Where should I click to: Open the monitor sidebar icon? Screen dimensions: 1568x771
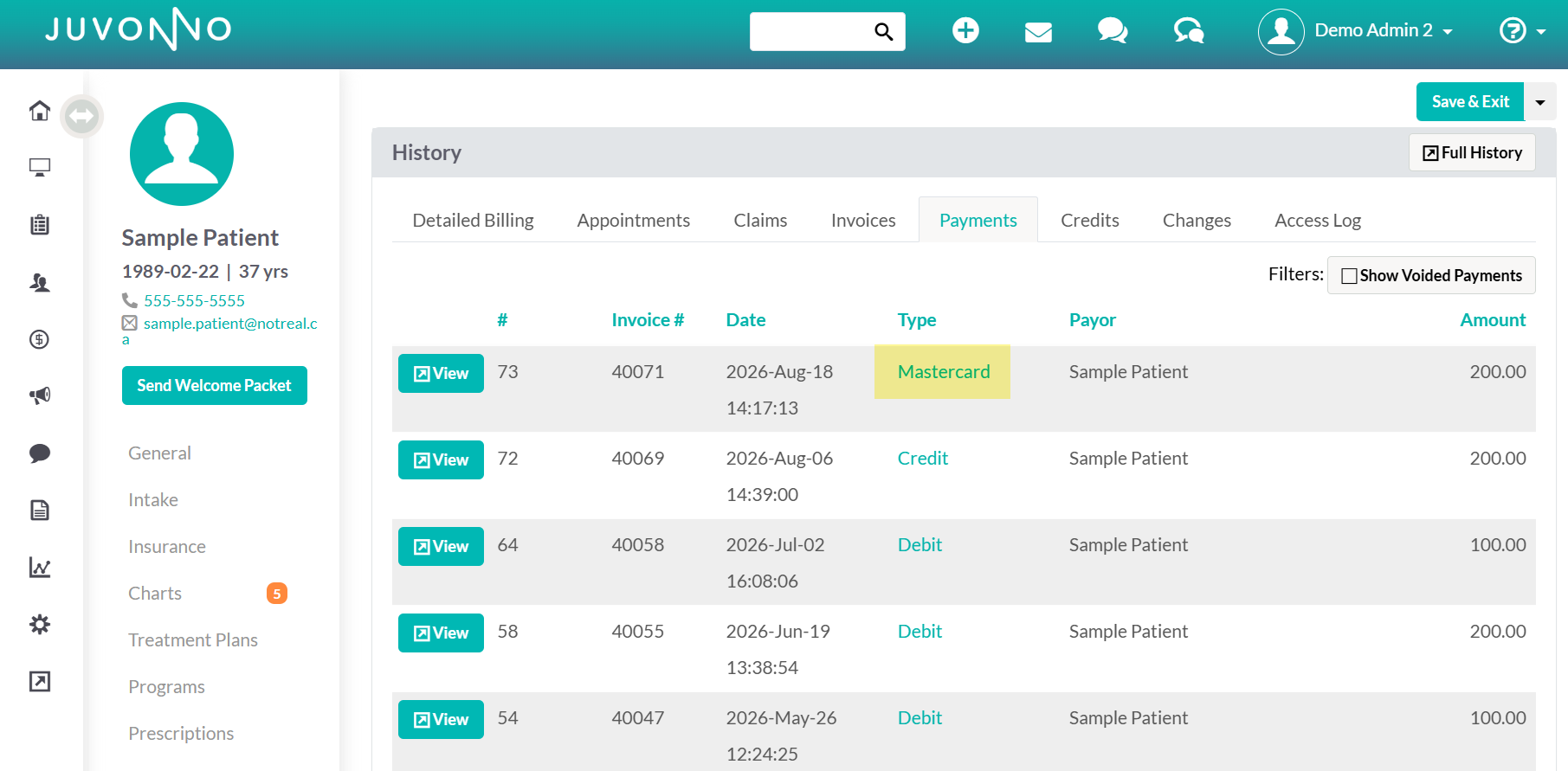(40, 168)
